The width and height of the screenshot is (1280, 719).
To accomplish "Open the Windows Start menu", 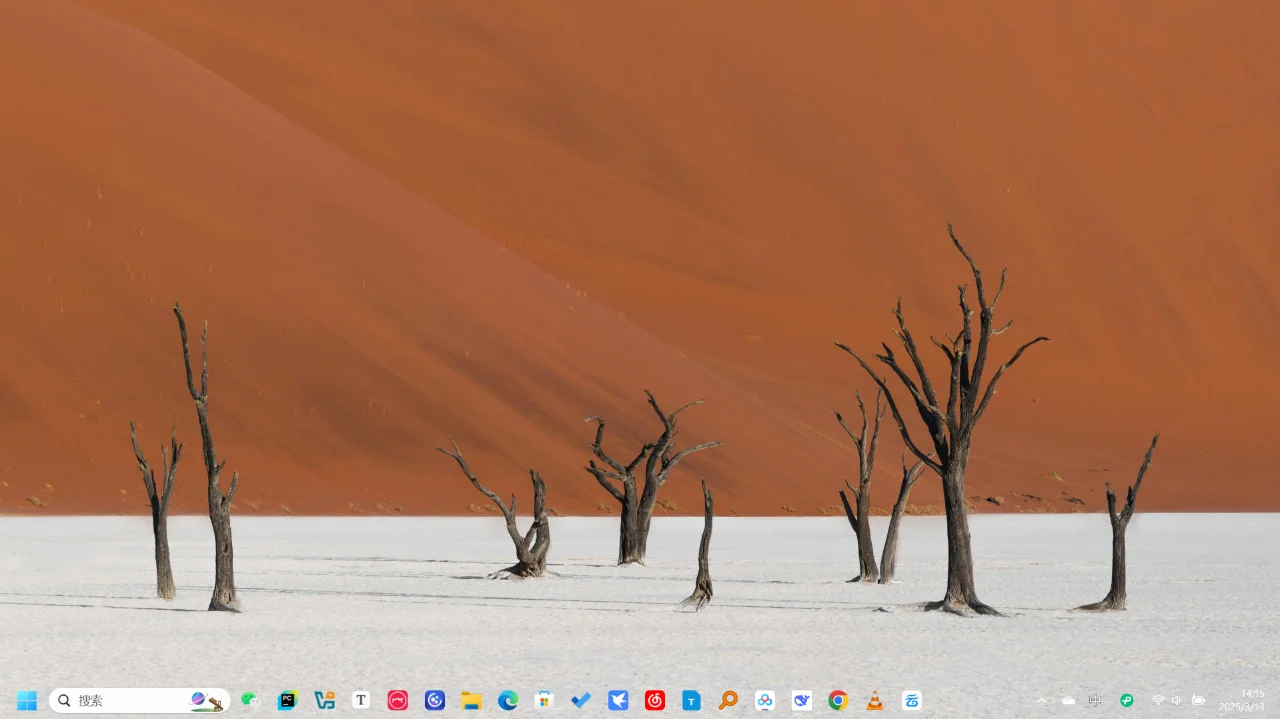I will pos(27,700).
